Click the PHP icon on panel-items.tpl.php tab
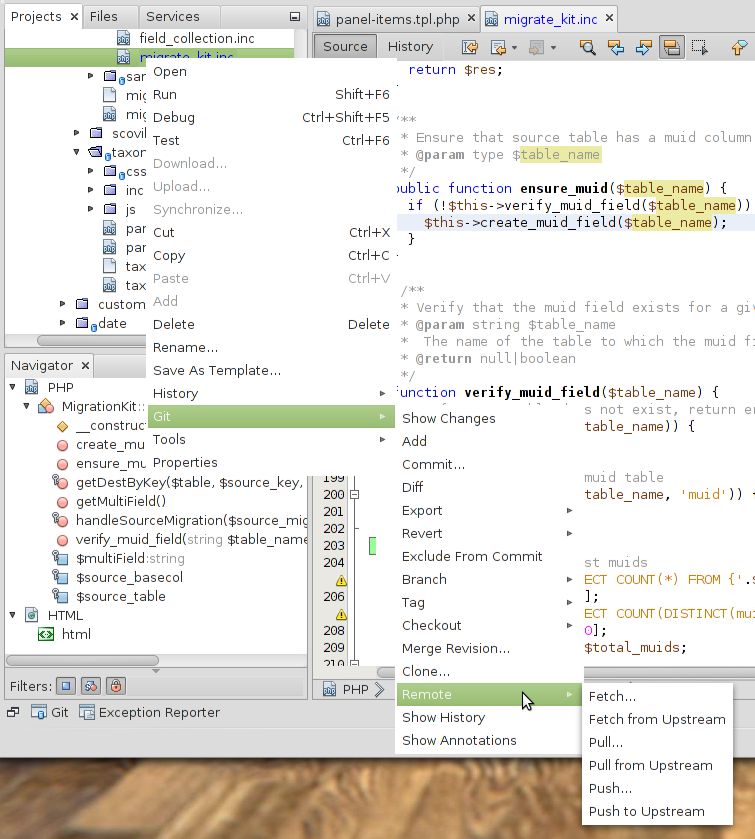Image resolution: width=755 pixels, height=839 pixels. click(x=323, y=19)
